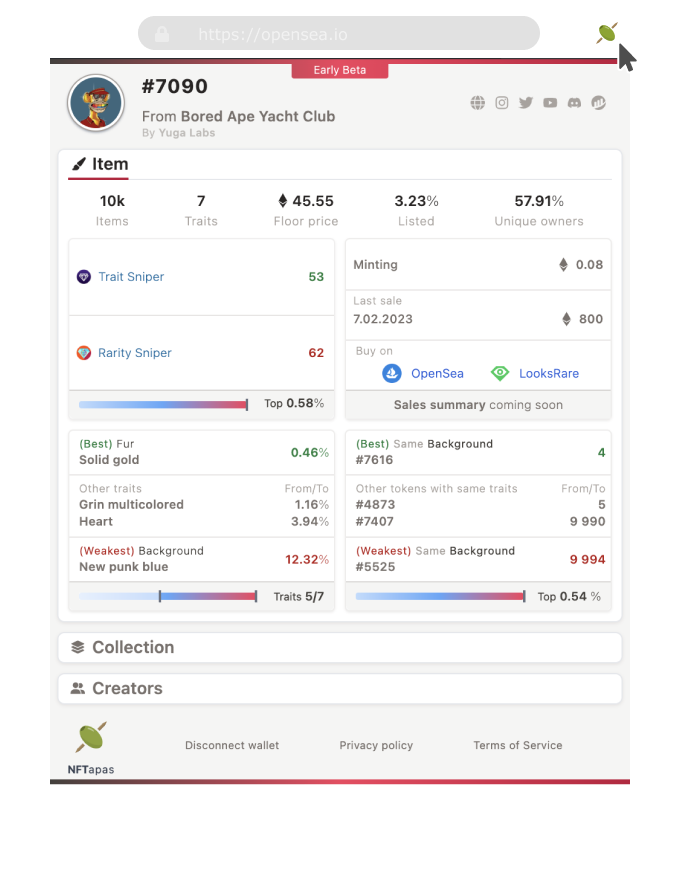Click the Early Beta badge

pos(340,70)
